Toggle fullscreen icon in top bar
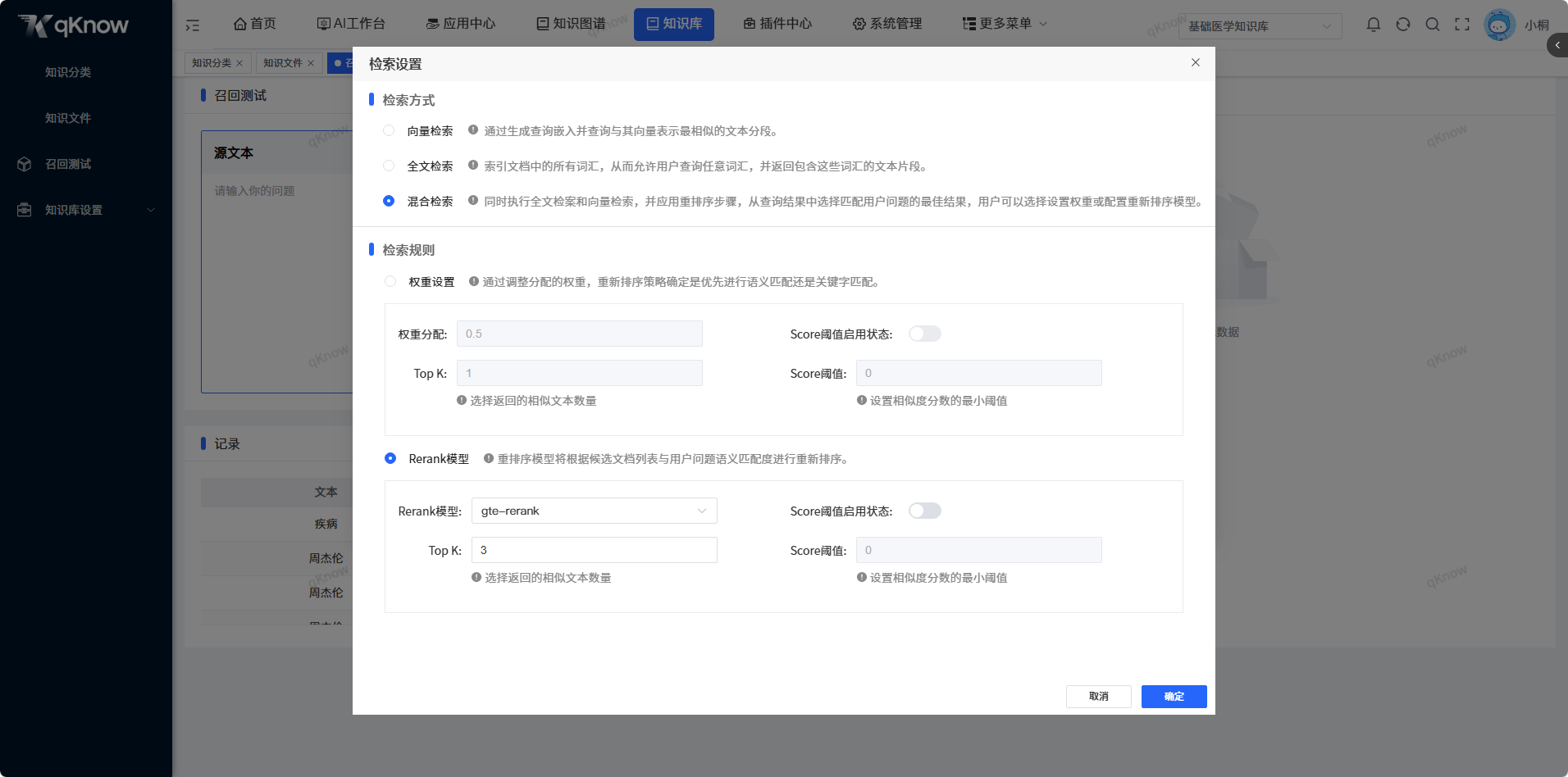Screen dimensions: 1568x777 coord(1462,25)
